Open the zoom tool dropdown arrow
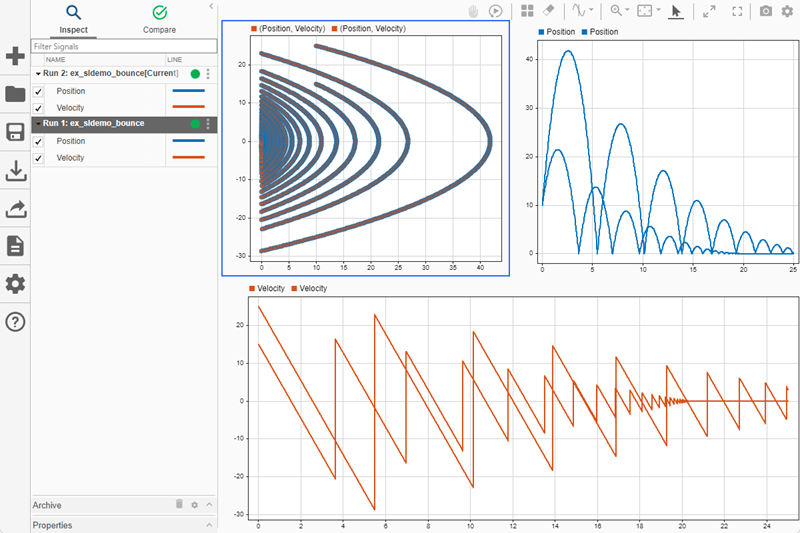The width and height of the screenshot is (800, 533). coord(627,11)
